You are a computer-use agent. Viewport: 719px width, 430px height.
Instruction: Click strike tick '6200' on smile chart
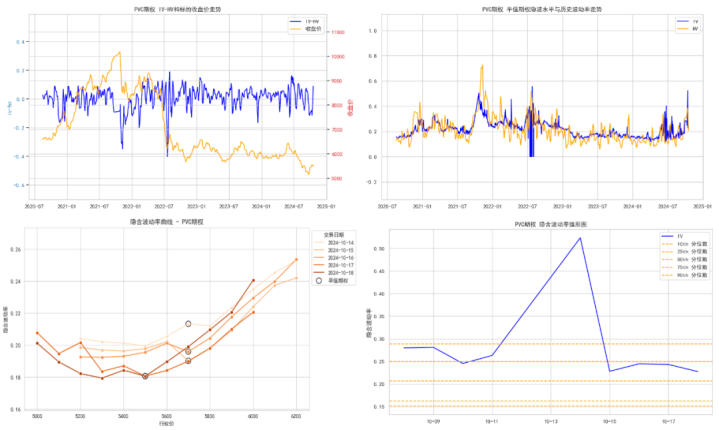pos(296,416)
